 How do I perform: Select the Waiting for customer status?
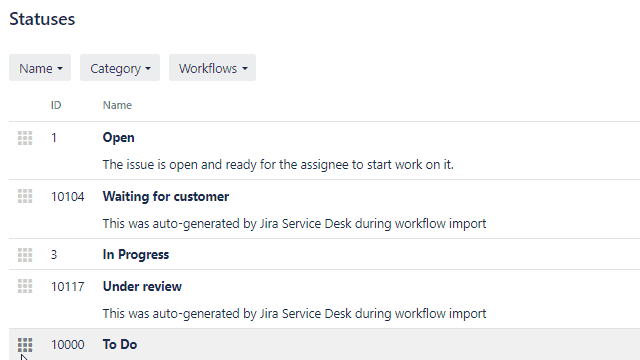[x=166, y=196]
